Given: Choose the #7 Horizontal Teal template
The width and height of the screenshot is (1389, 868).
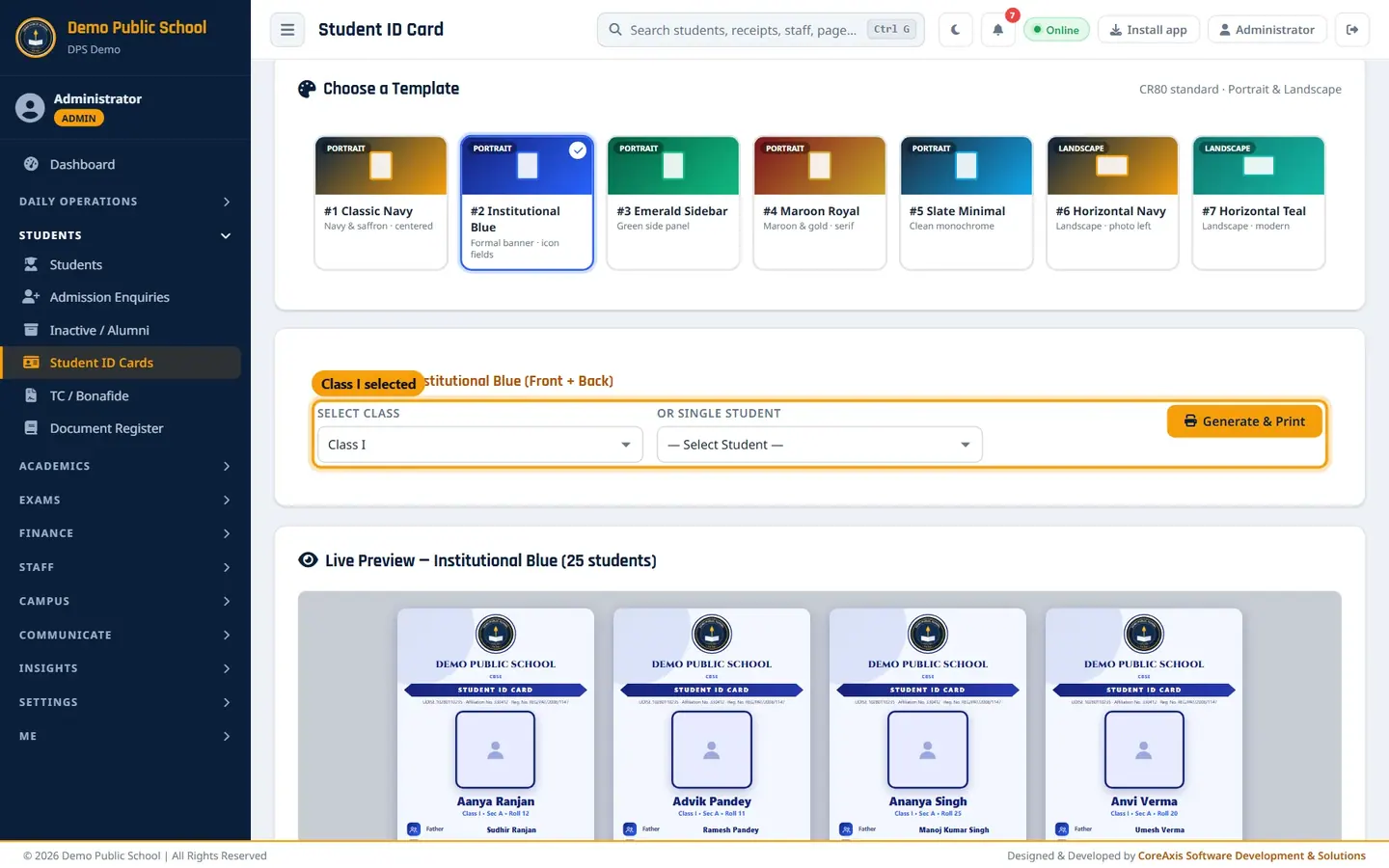Looking at the screenshot, I should [x=1259, y=203].
